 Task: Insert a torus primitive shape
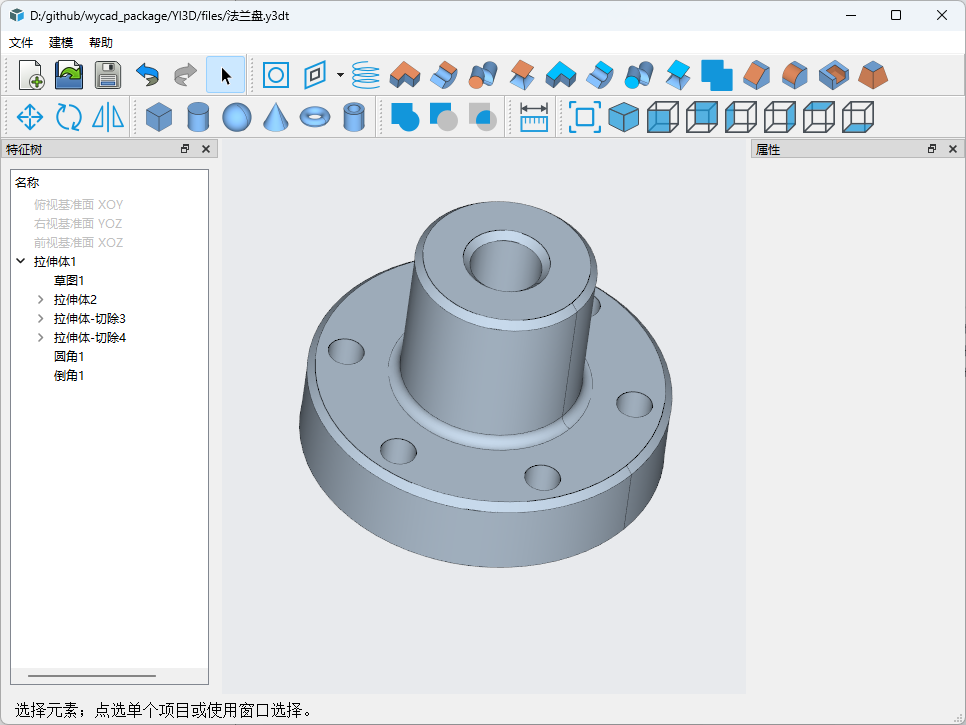click(x=315, y=116)
